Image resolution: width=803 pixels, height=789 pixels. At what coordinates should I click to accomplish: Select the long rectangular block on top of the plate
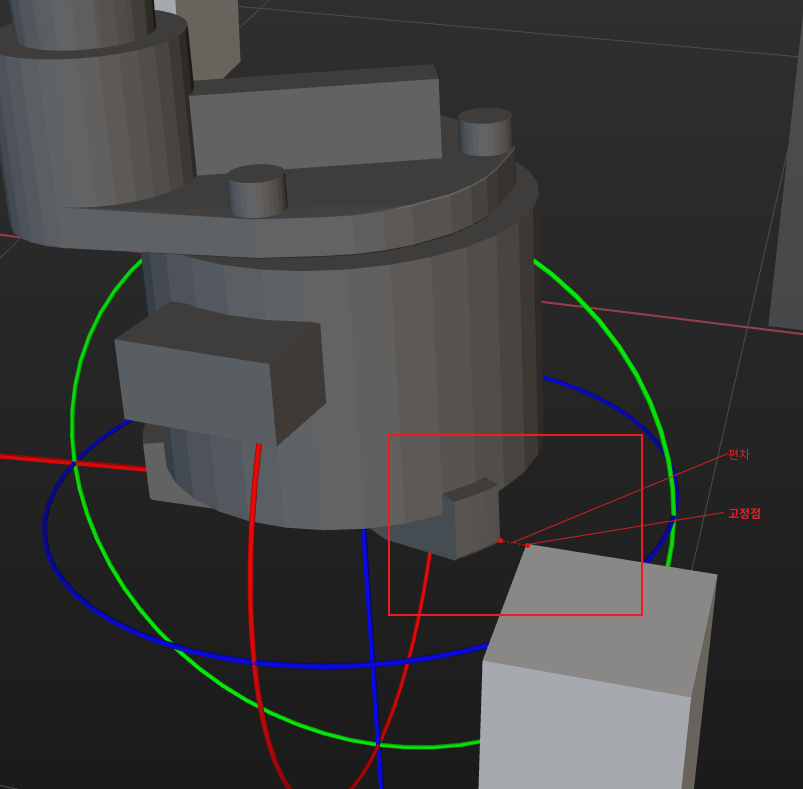(x=315, y=120)
